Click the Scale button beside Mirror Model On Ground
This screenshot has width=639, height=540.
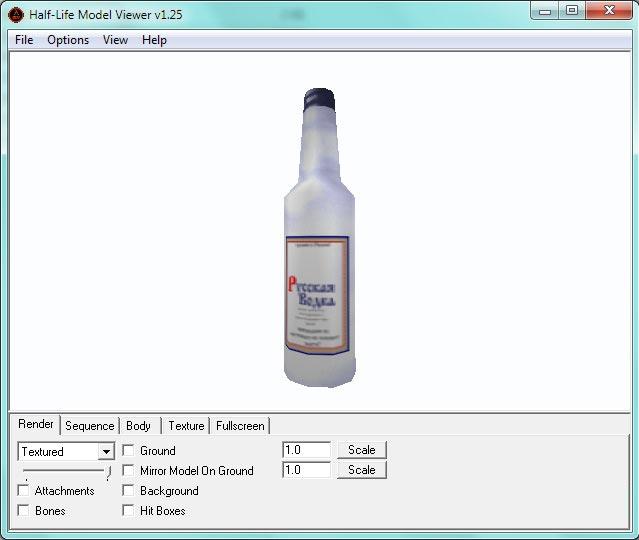click(361, 470)
